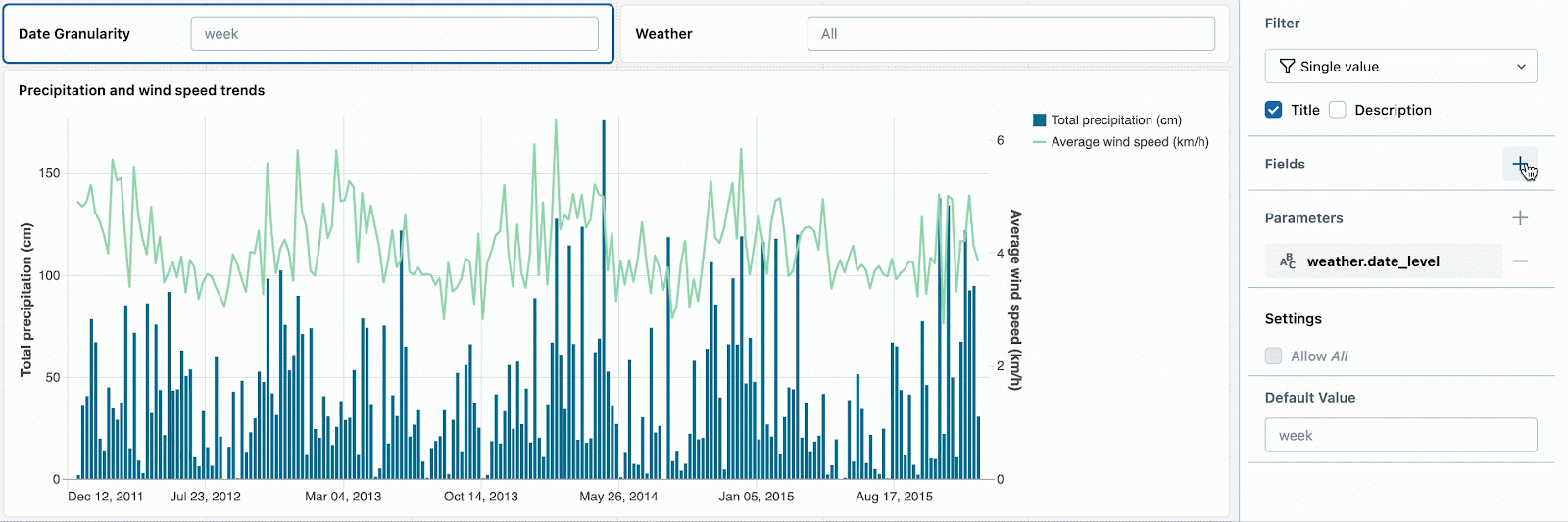This screenshot has height=522, width=1568.
Task: Open the Date Granularity week selector
Action: pos(394,34)
